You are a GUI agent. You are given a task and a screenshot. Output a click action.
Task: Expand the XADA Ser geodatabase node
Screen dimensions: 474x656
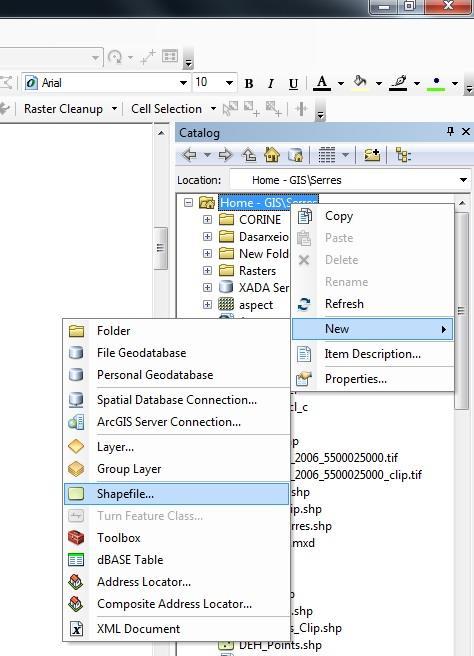(x=207, y=288)
